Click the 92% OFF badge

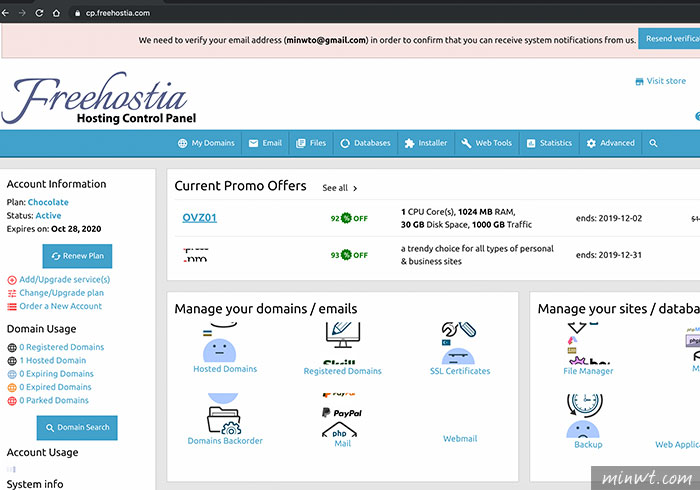[349, 218]
